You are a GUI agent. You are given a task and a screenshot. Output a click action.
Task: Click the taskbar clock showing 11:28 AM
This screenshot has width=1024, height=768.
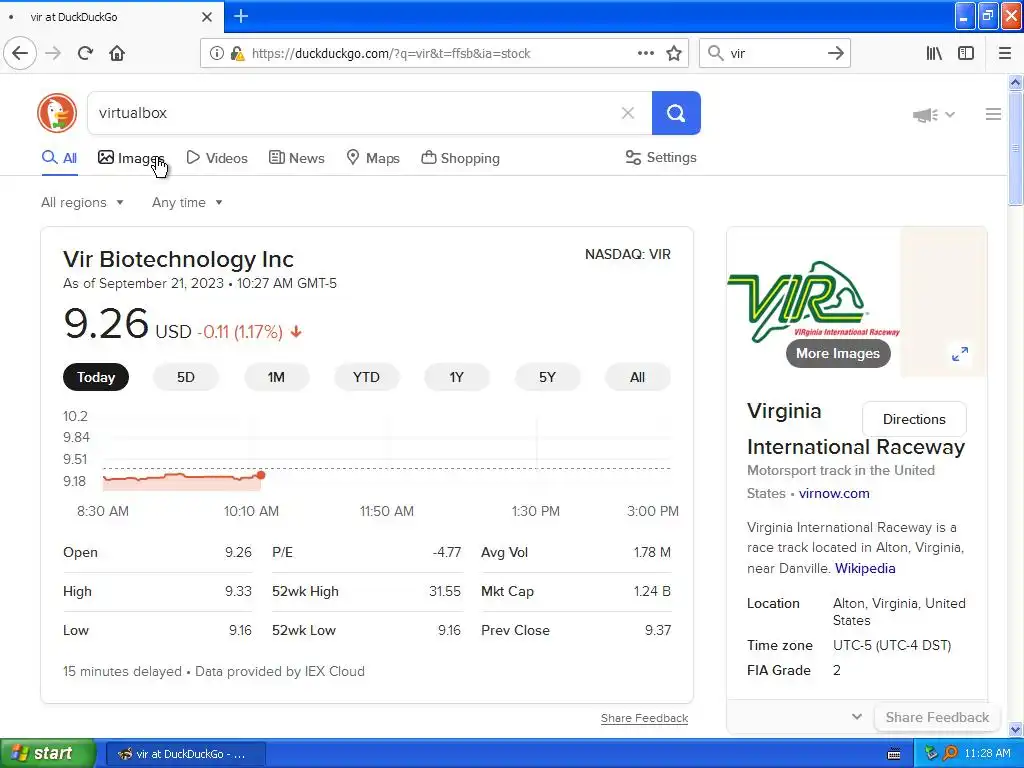tap(987, 753)
